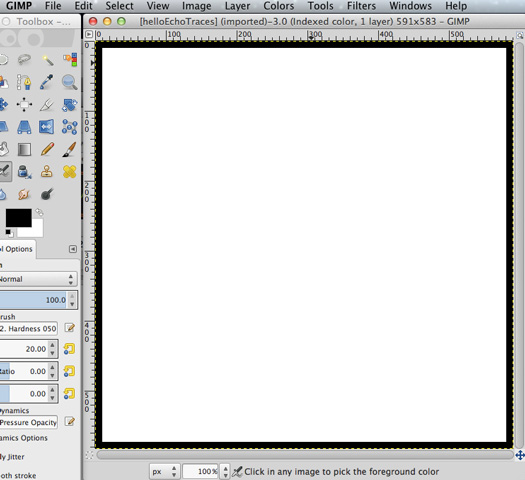
Task: Select the Fuzzy Select magic wand tool
Action: coord(47,60)
